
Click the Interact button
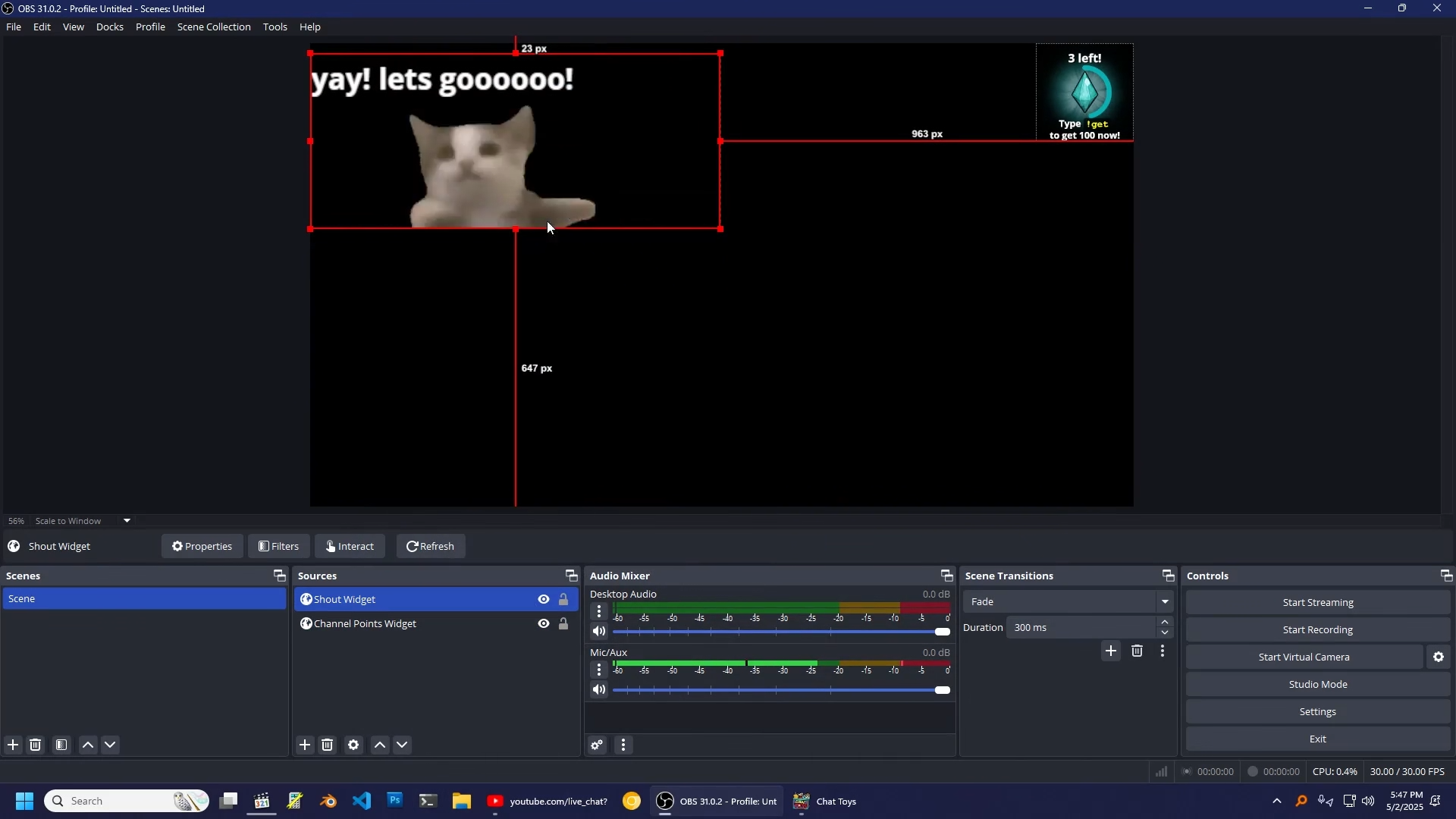click(350, 547)
